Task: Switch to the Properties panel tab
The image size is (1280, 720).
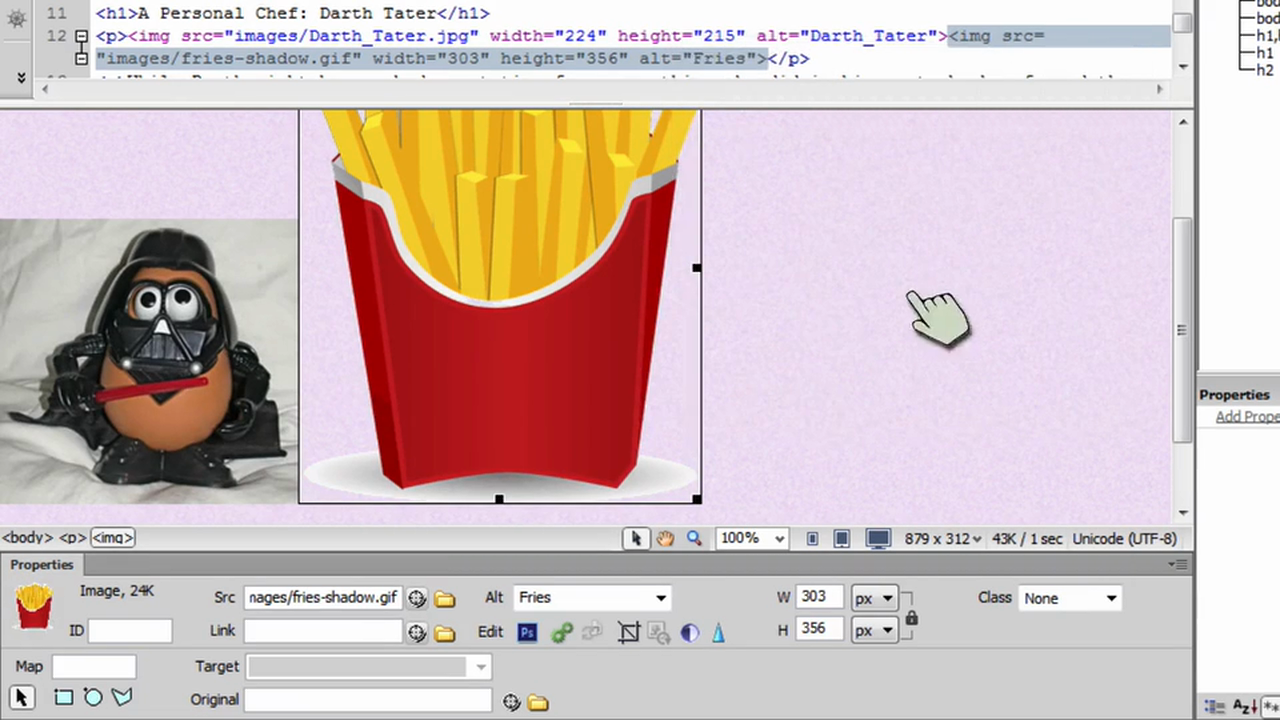Action: click(x=41, y=564)
